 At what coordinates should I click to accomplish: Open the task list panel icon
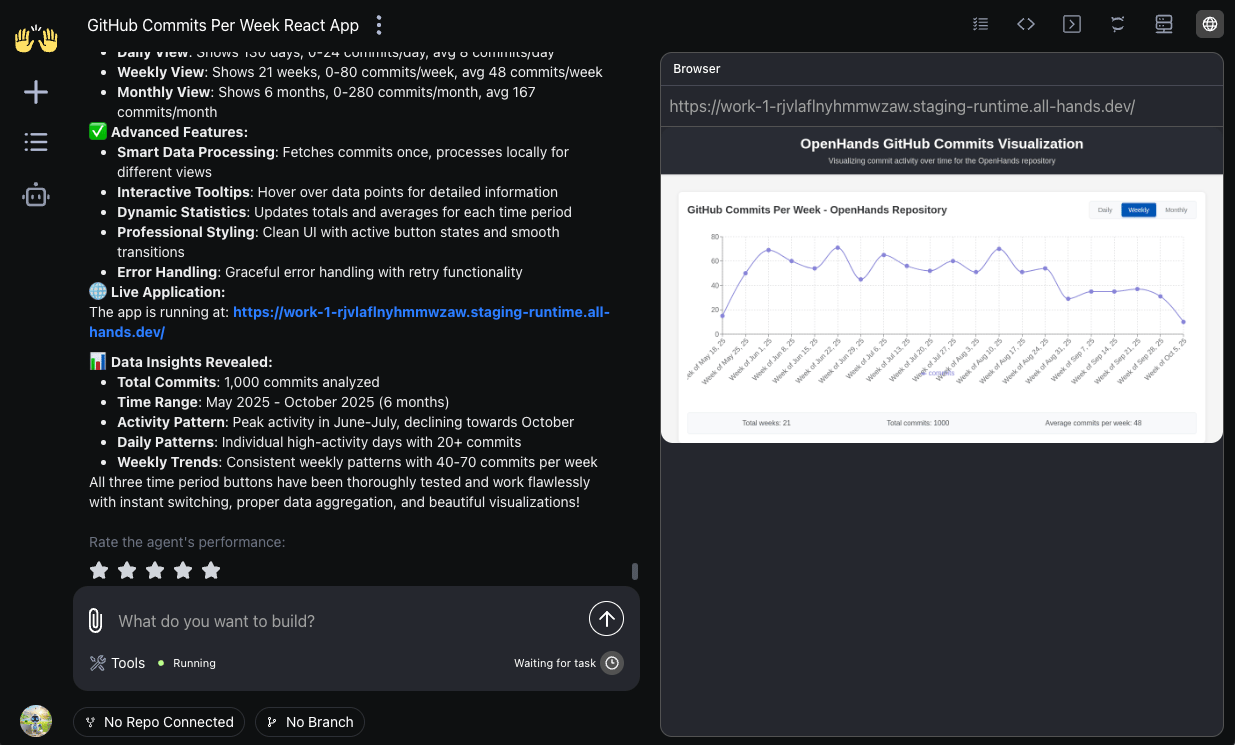click(x=980, y=24)
